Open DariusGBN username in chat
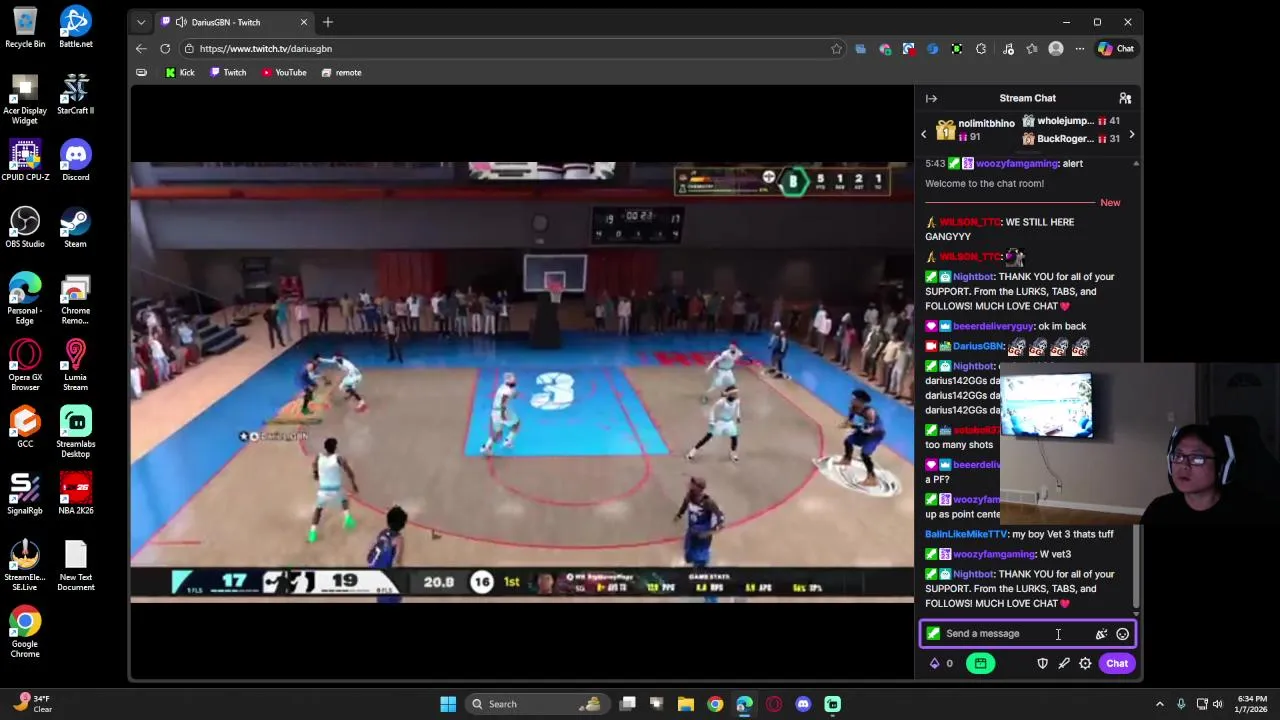The width and height of the screenshot is (1280, 720). tap(977, 346)
